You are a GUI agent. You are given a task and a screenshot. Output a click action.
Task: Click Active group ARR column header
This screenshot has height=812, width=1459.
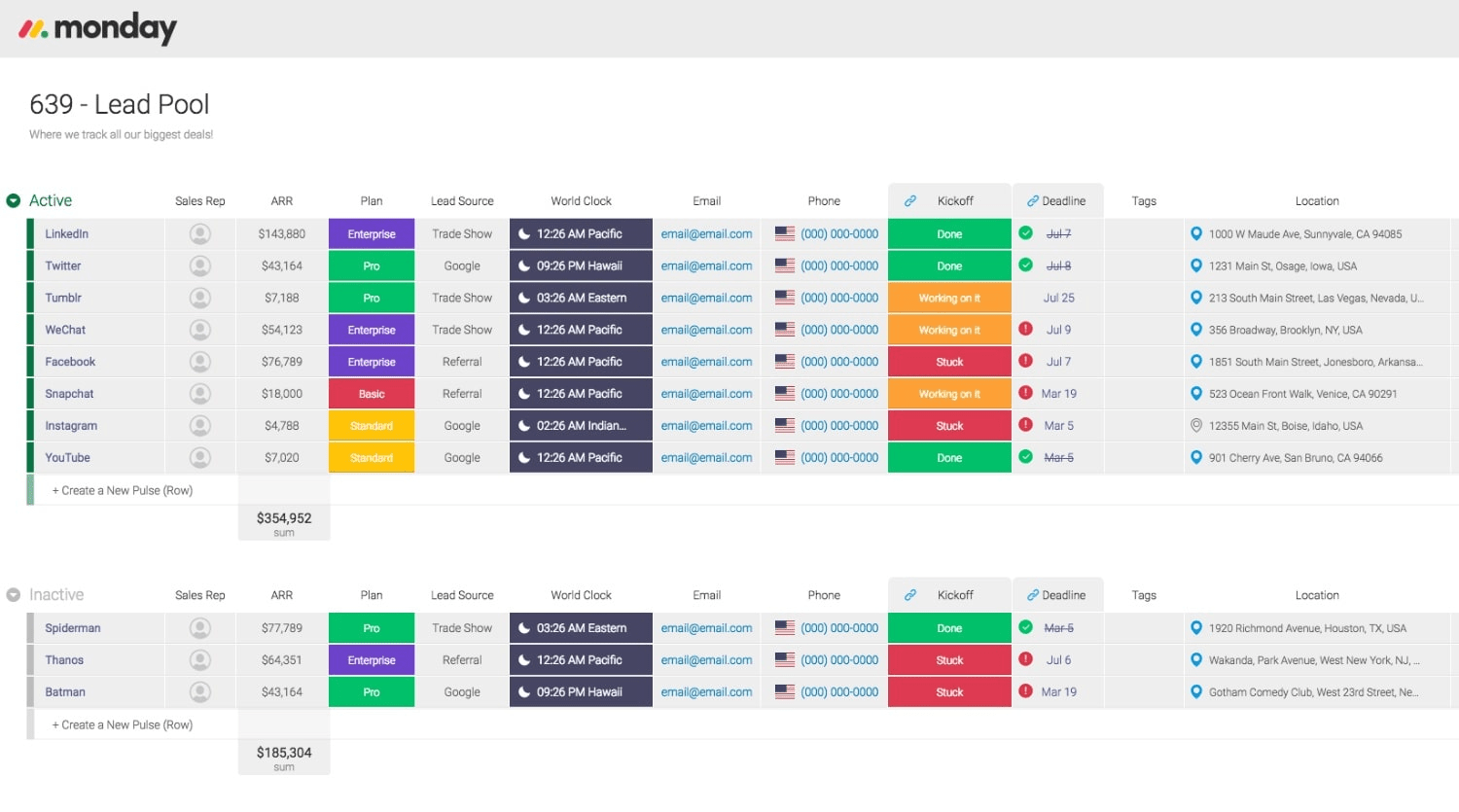click(x=282, y=201)
